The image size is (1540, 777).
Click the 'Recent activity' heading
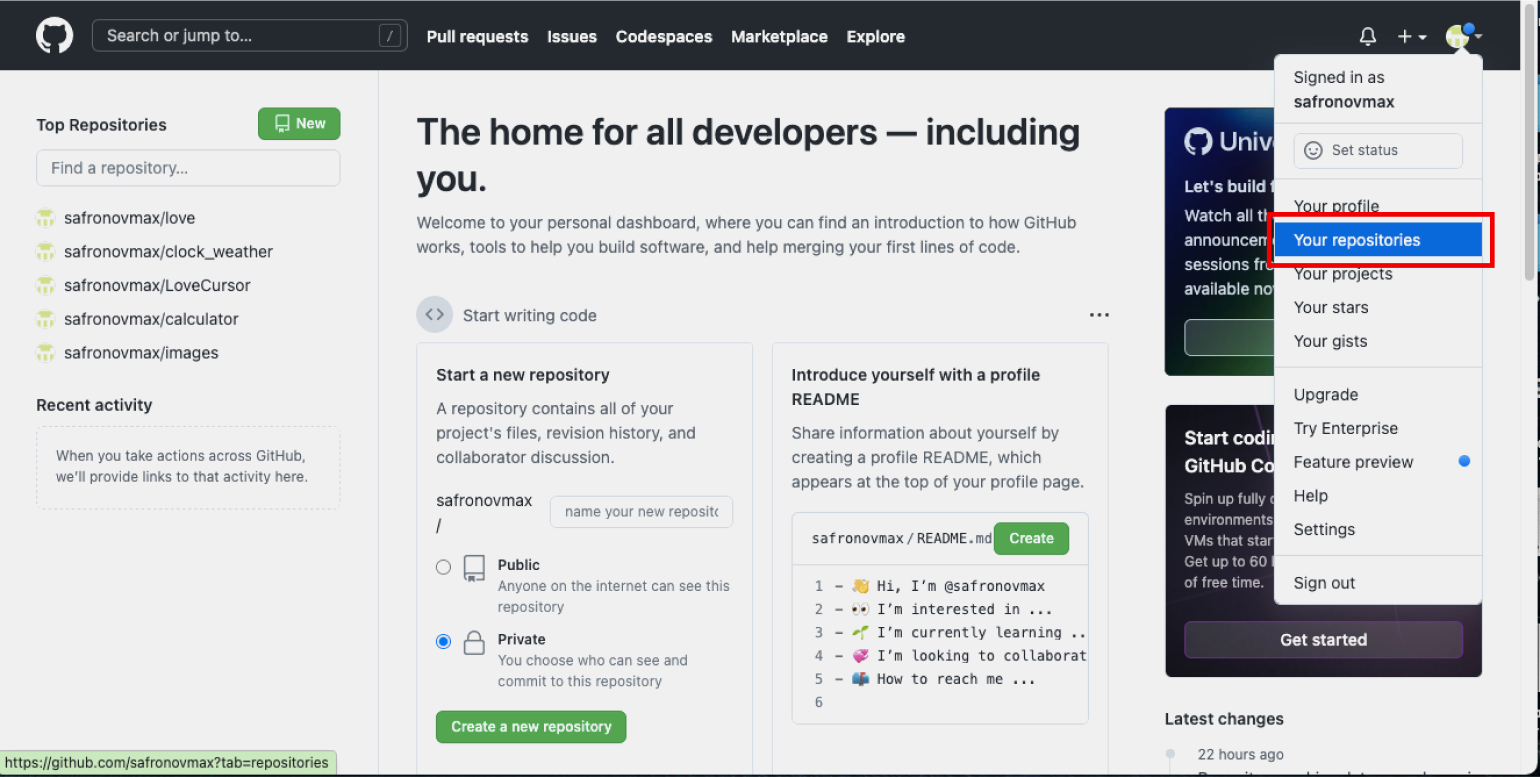coord(94,405)
